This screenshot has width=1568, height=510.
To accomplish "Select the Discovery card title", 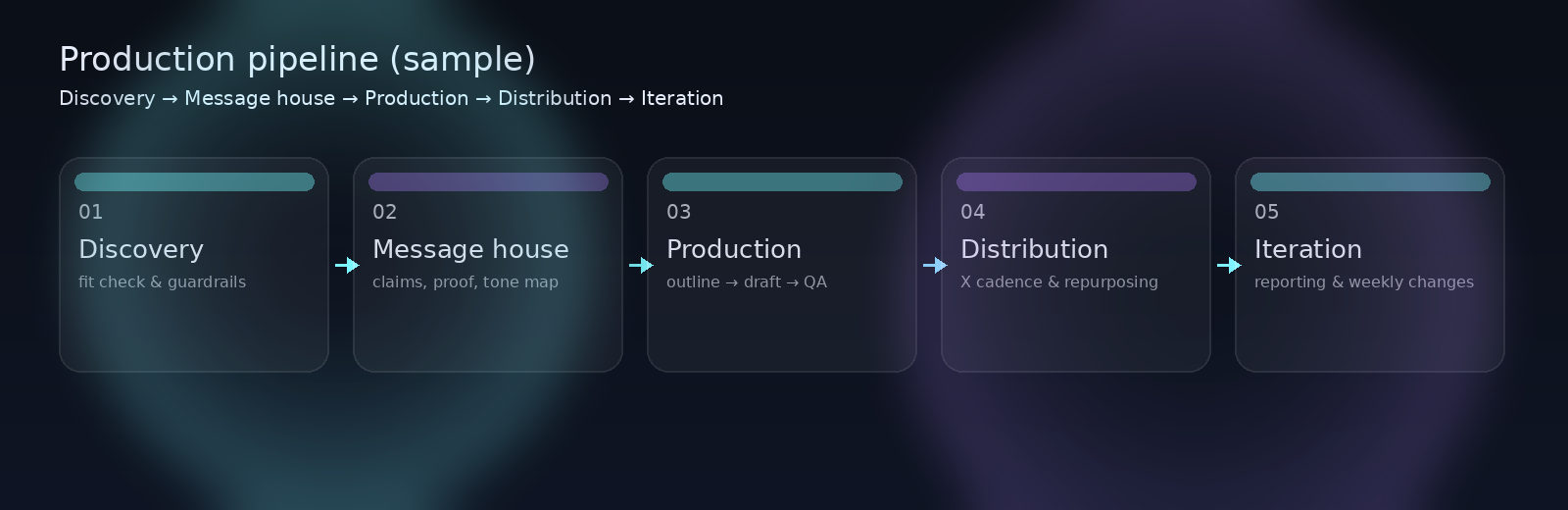I will click(x=141, y=249).
